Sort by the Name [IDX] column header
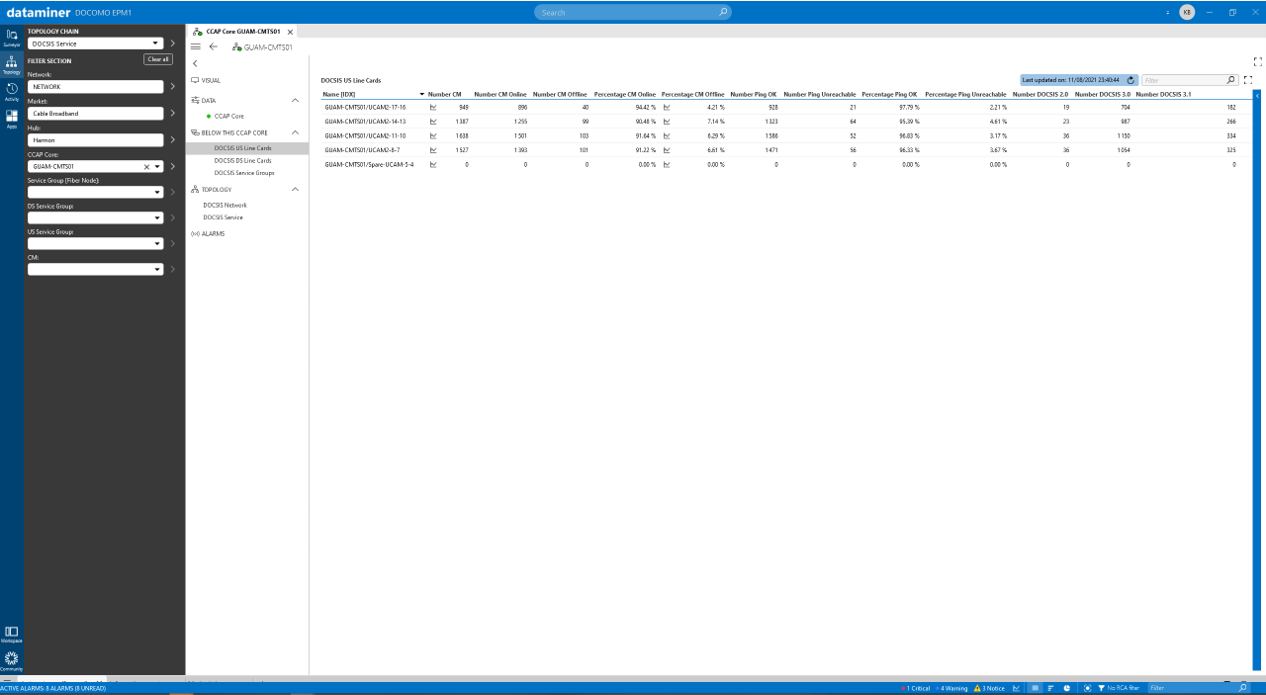The image size is (1266, 695). point(339,94)
